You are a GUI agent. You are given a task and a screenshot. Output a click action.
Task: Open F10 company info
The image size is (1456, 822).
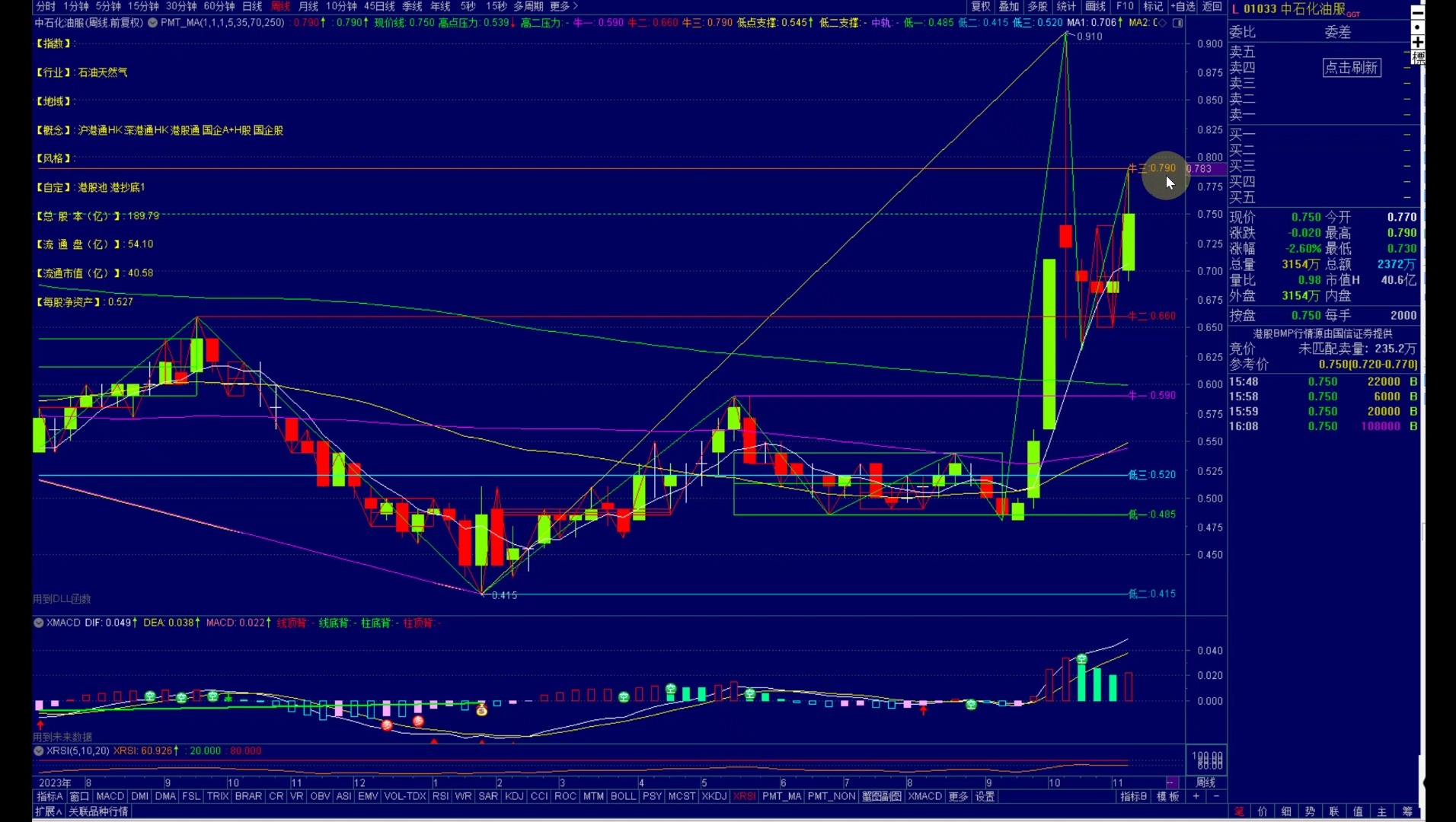tap(1125, 6)
